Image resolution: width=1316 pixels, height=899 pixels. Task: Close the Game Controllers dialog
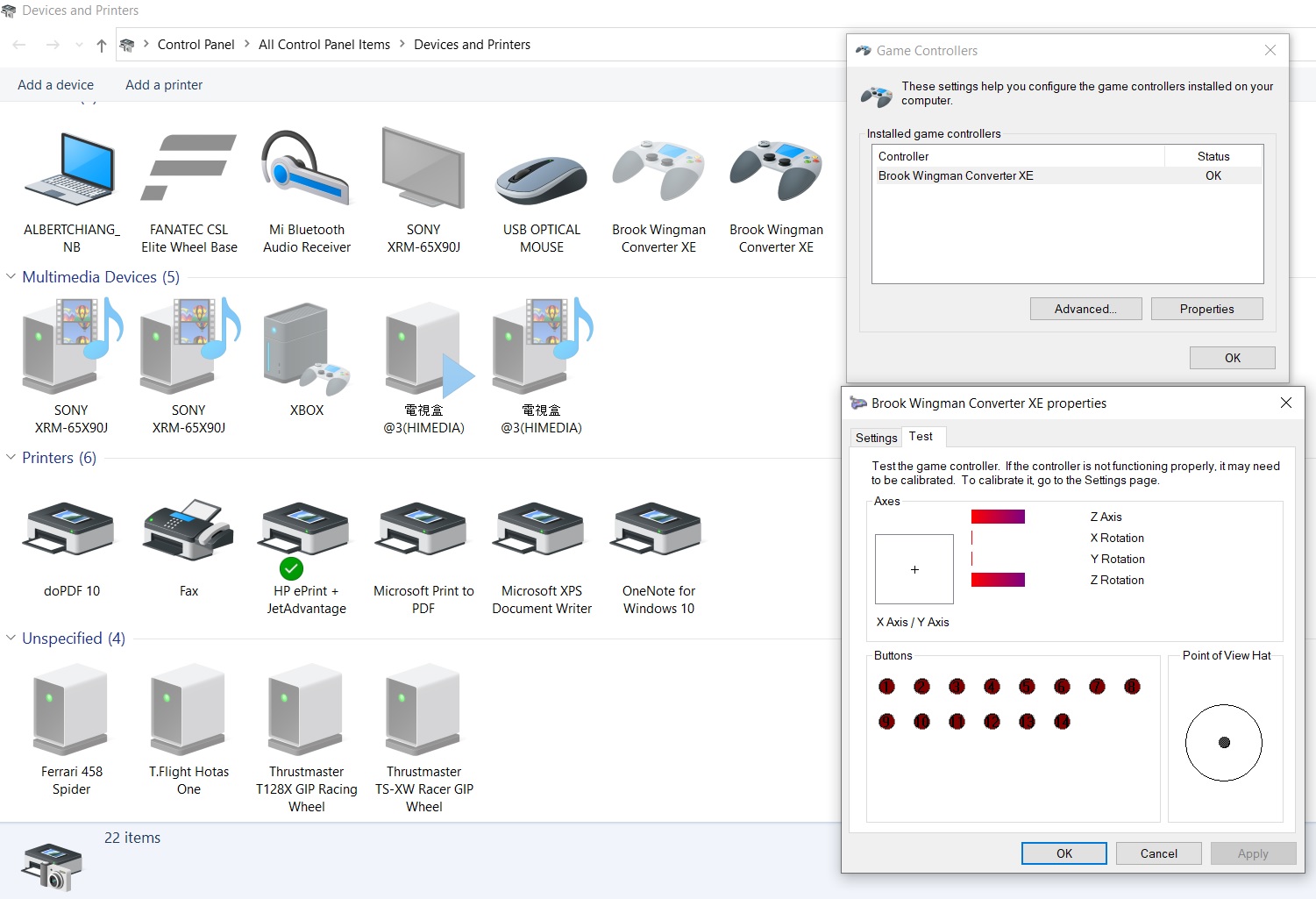click(1270, 51)
